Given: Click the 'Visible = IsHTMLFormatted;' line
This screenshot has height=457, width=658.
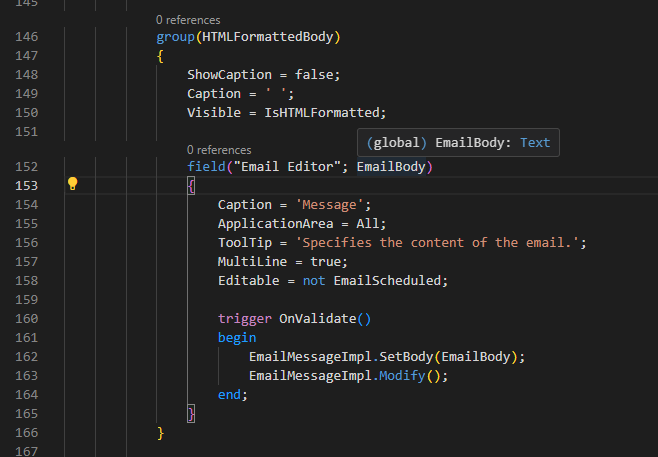Looking at the screenshot, I should (x=287, y=113).
